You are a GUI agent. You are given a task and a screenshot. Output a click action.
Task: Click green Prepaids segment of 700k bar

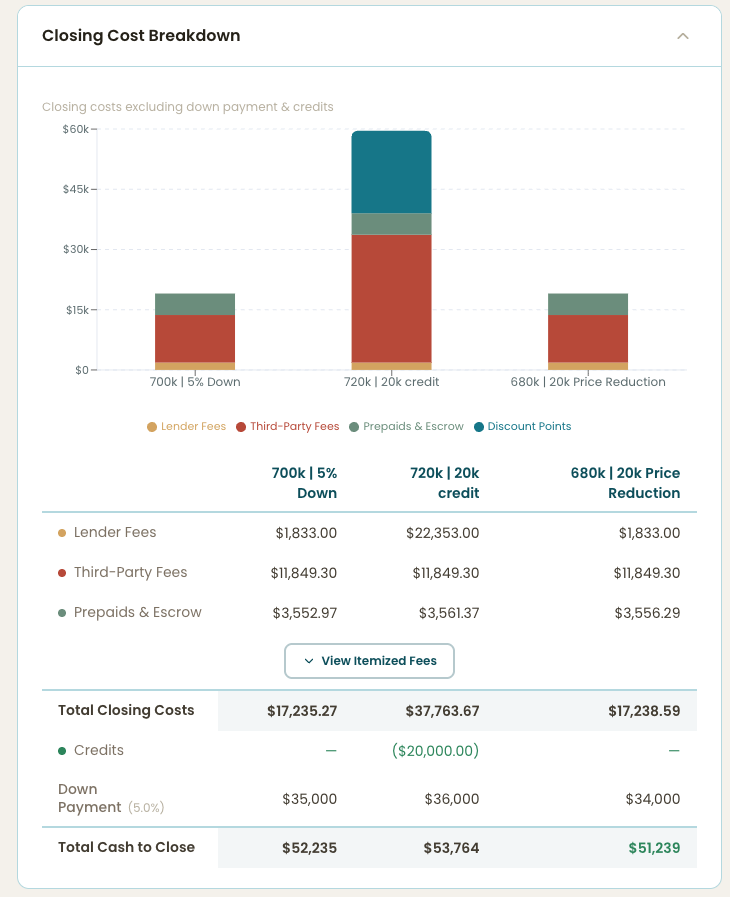click(195, 304)
